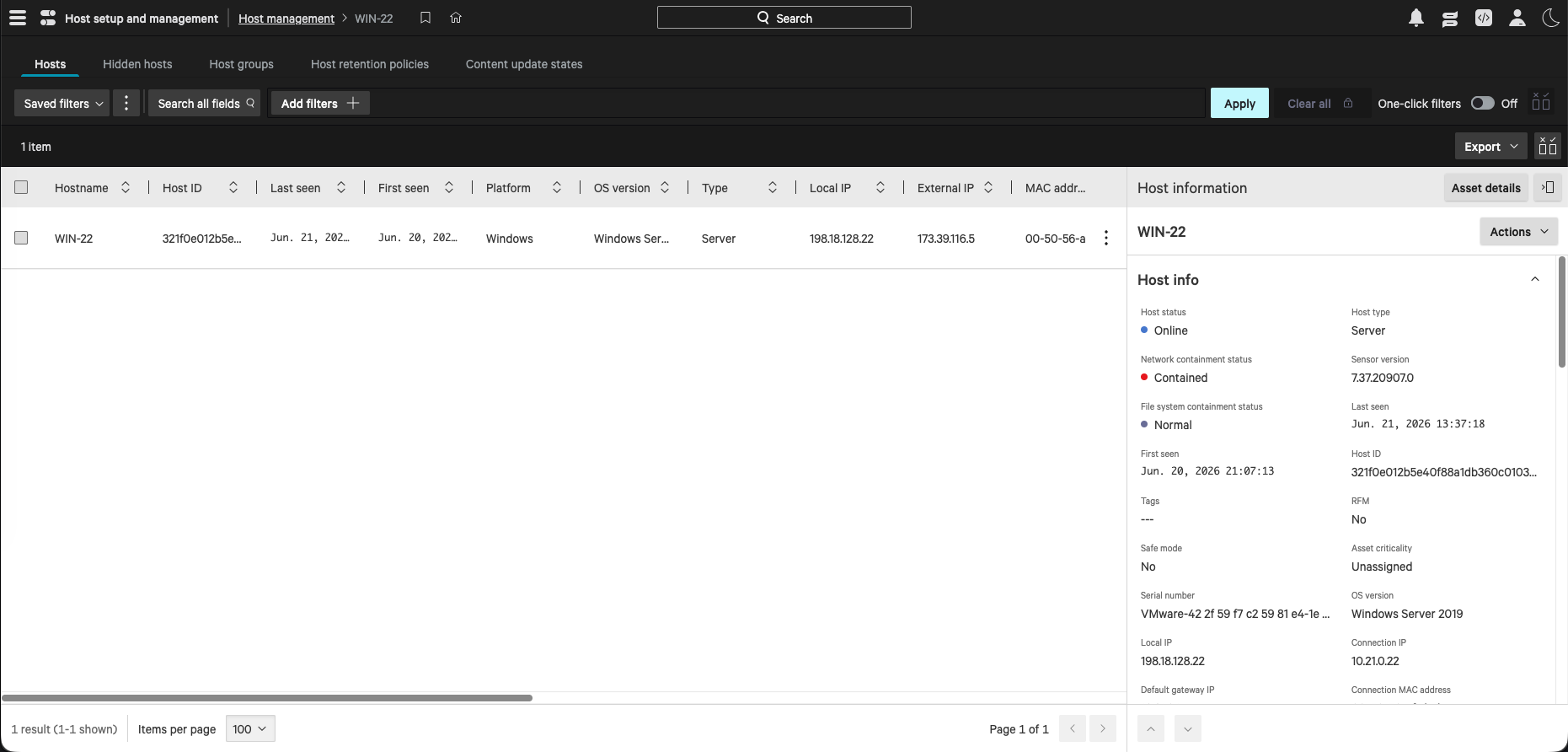The width and height of the screenshot is (1568, 752).
Task: Click the Apply filters button
Action: coord(1239,103)
